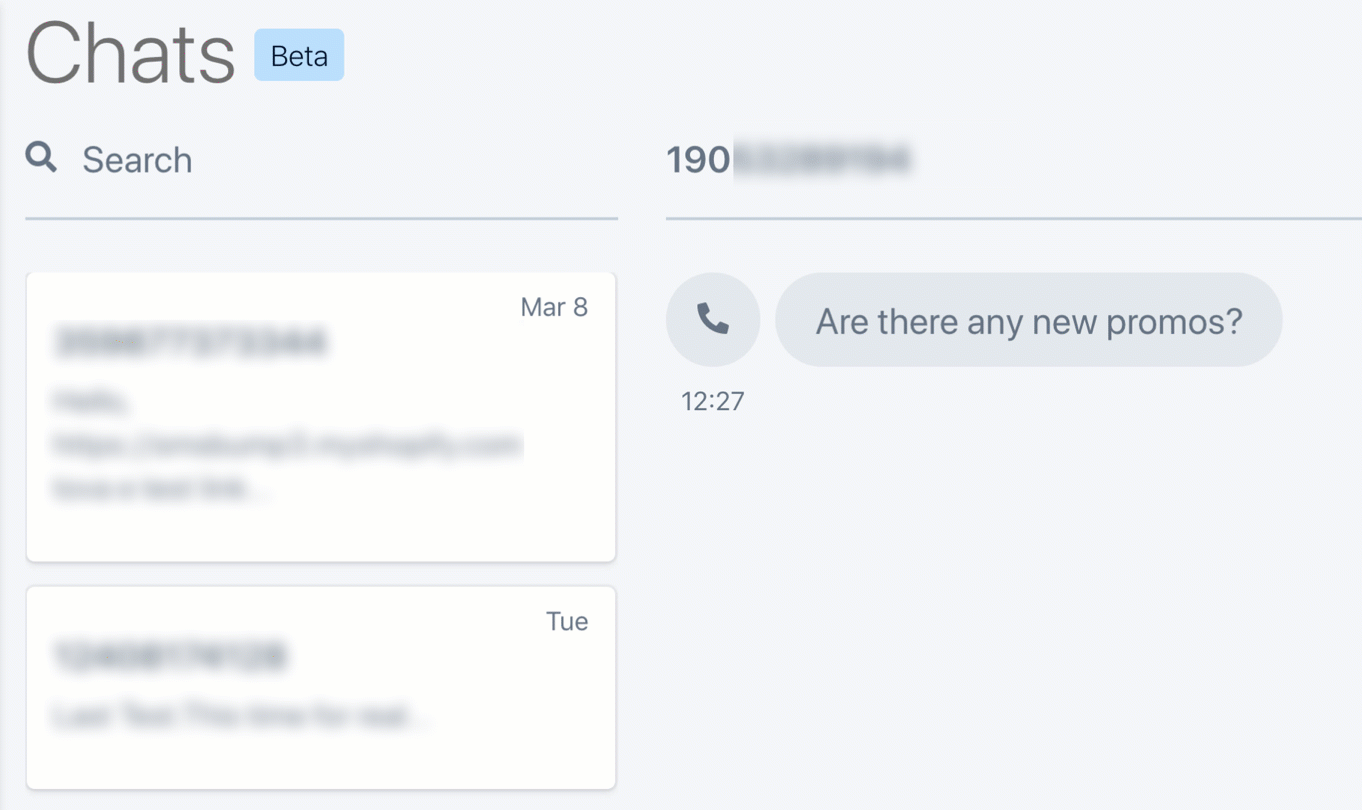This screenshot has width=1362, height=810.
Task: Click the Chats page heading
Action: click(130, 56)
